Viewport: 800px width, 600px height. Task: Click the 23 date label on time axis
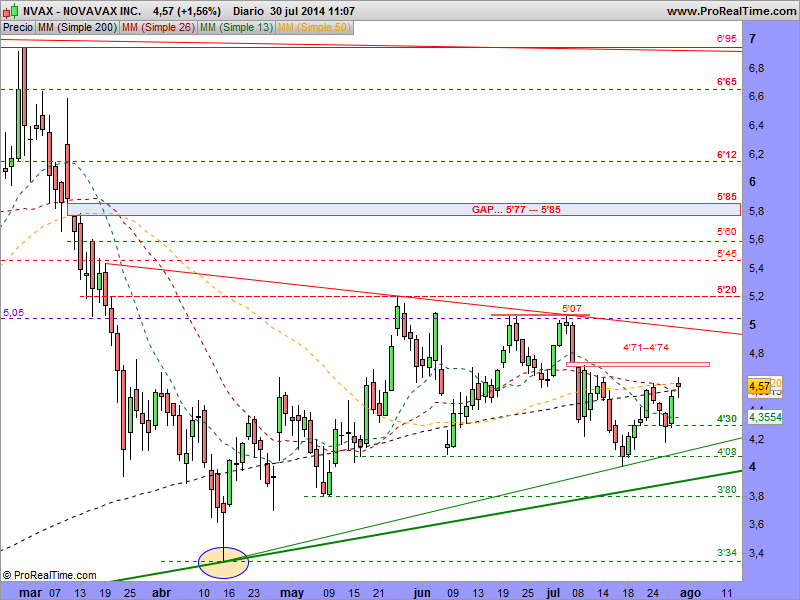tap(254, 593)
